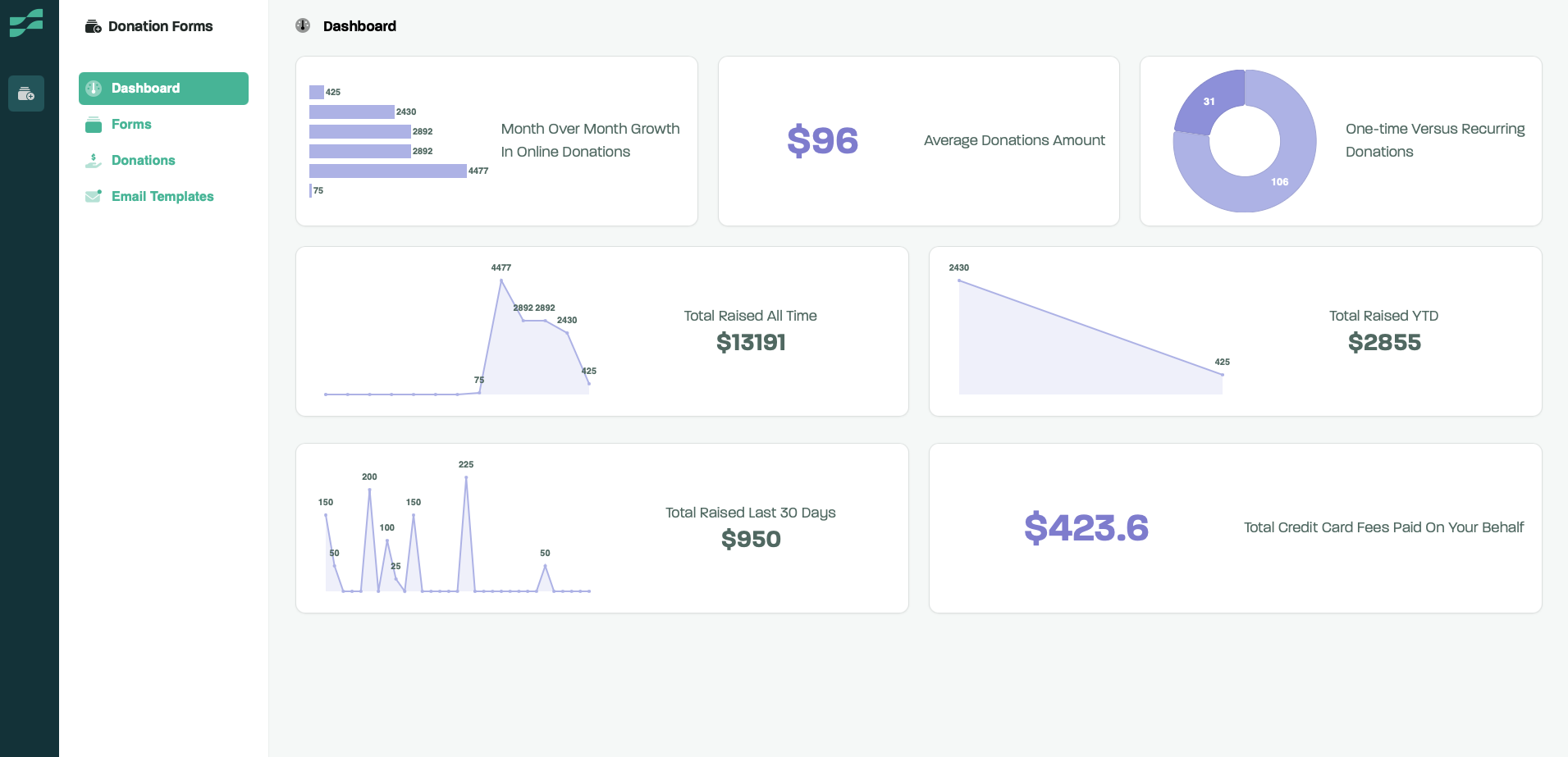Click the Donation Forms icon in the header
Image resolution: width=1568 pixels, height=757 pixels.
(x=92, y=25)
